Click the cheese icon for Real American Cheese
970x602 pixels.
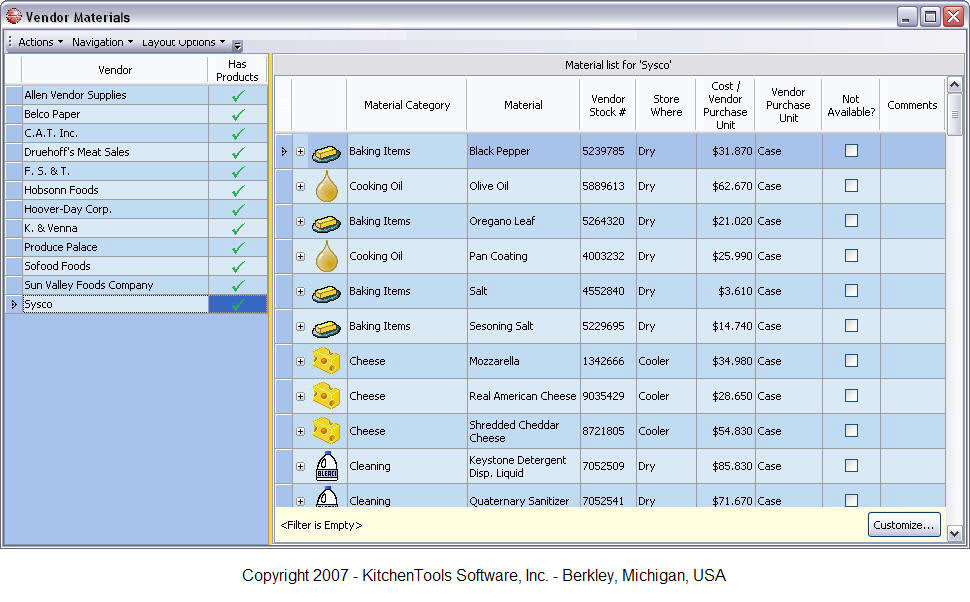click(326, 396)
